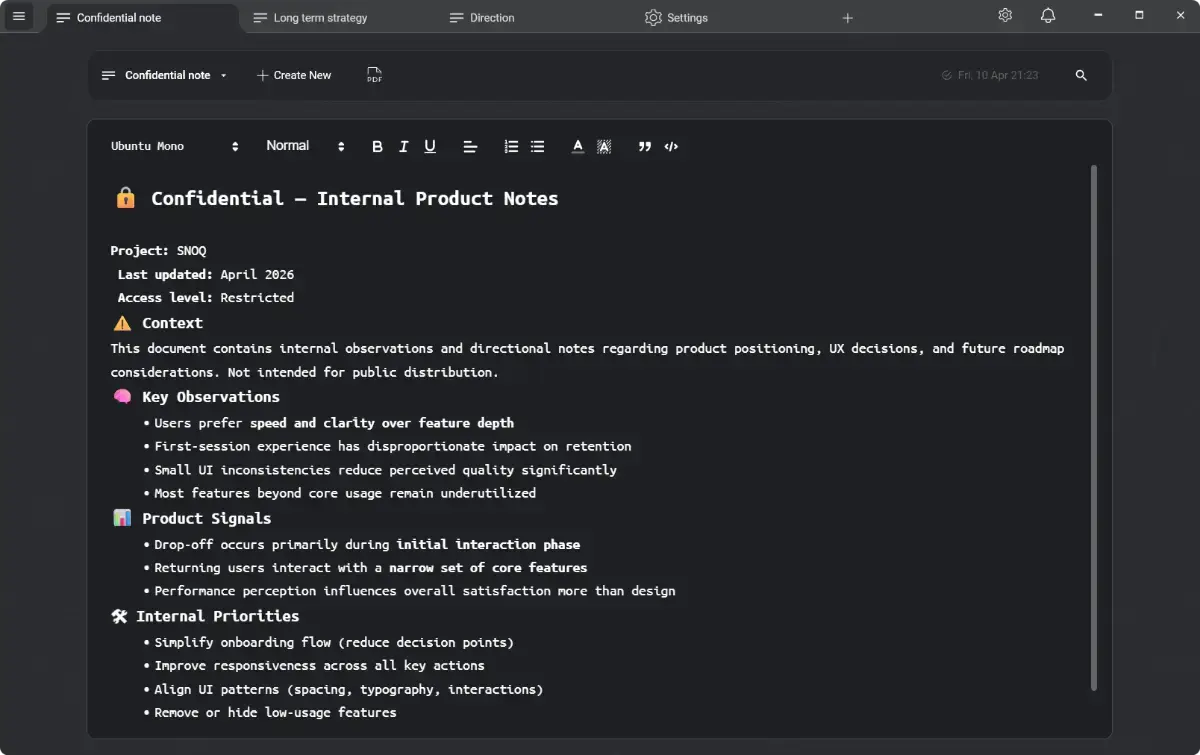Expand the Confidential note dropdown
The image size is (1200, 755).
165,75
